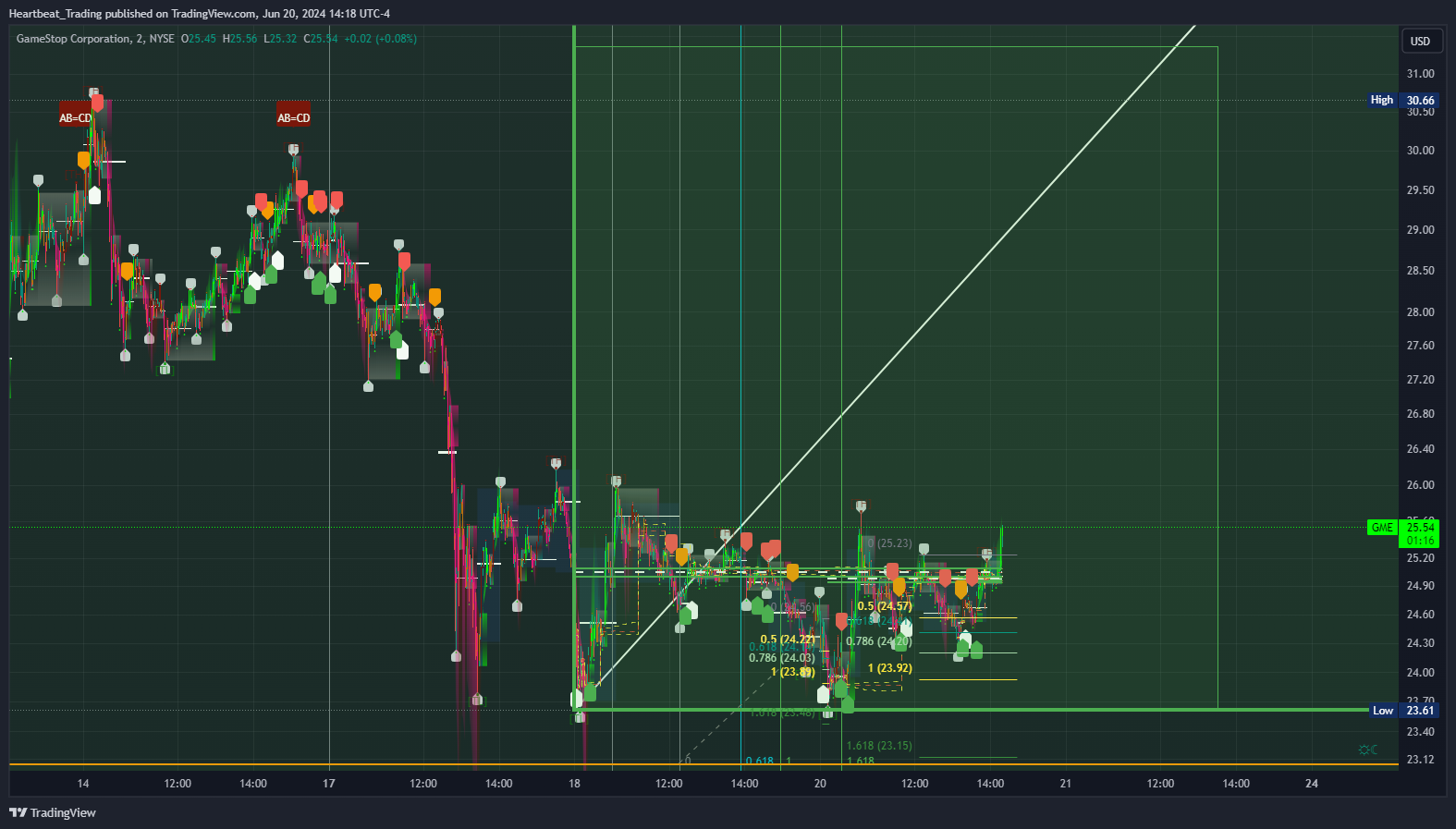Click the 0 (25.23) Fibonacci label
Image resolution: width=1456 pixels, height=829 pixels.
coord(890,543)
